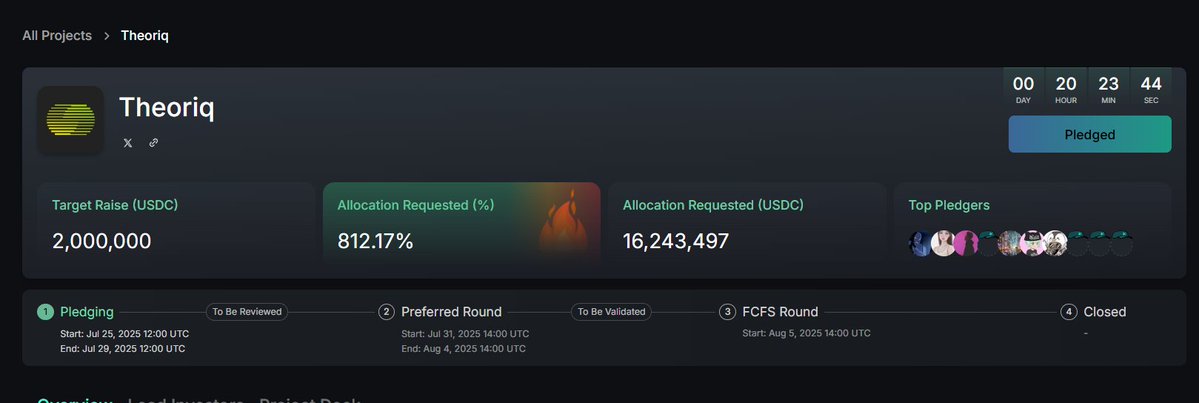1199x403 pixels.
Task: Switch to the Lead Investors tab
Action: 186,401
